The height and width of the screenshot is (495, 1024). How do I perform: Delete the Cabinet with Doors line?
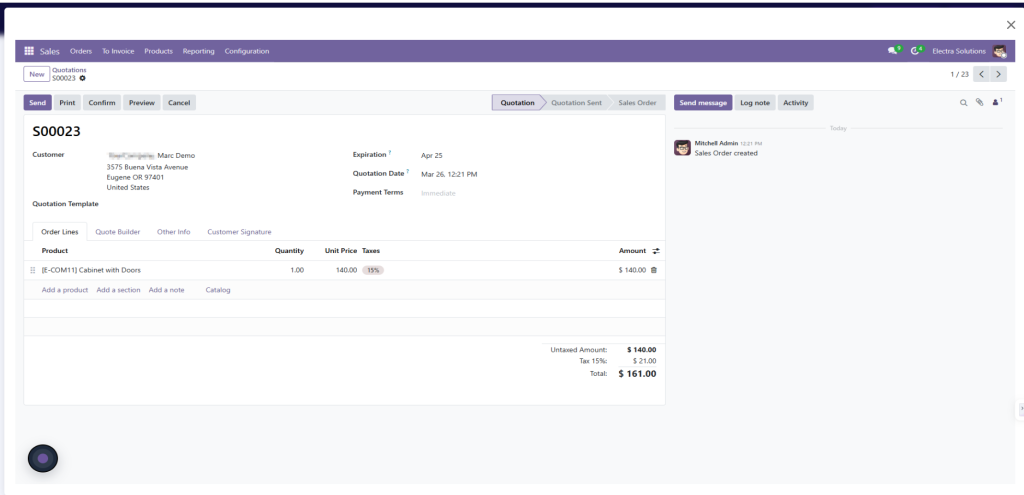654,270
